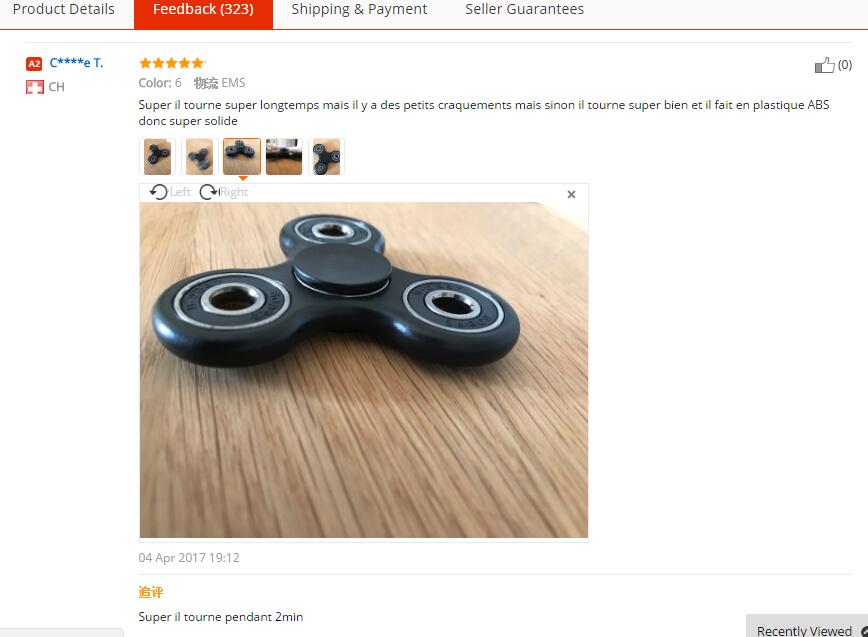Open the Product Details tab

tap(64, 9)
